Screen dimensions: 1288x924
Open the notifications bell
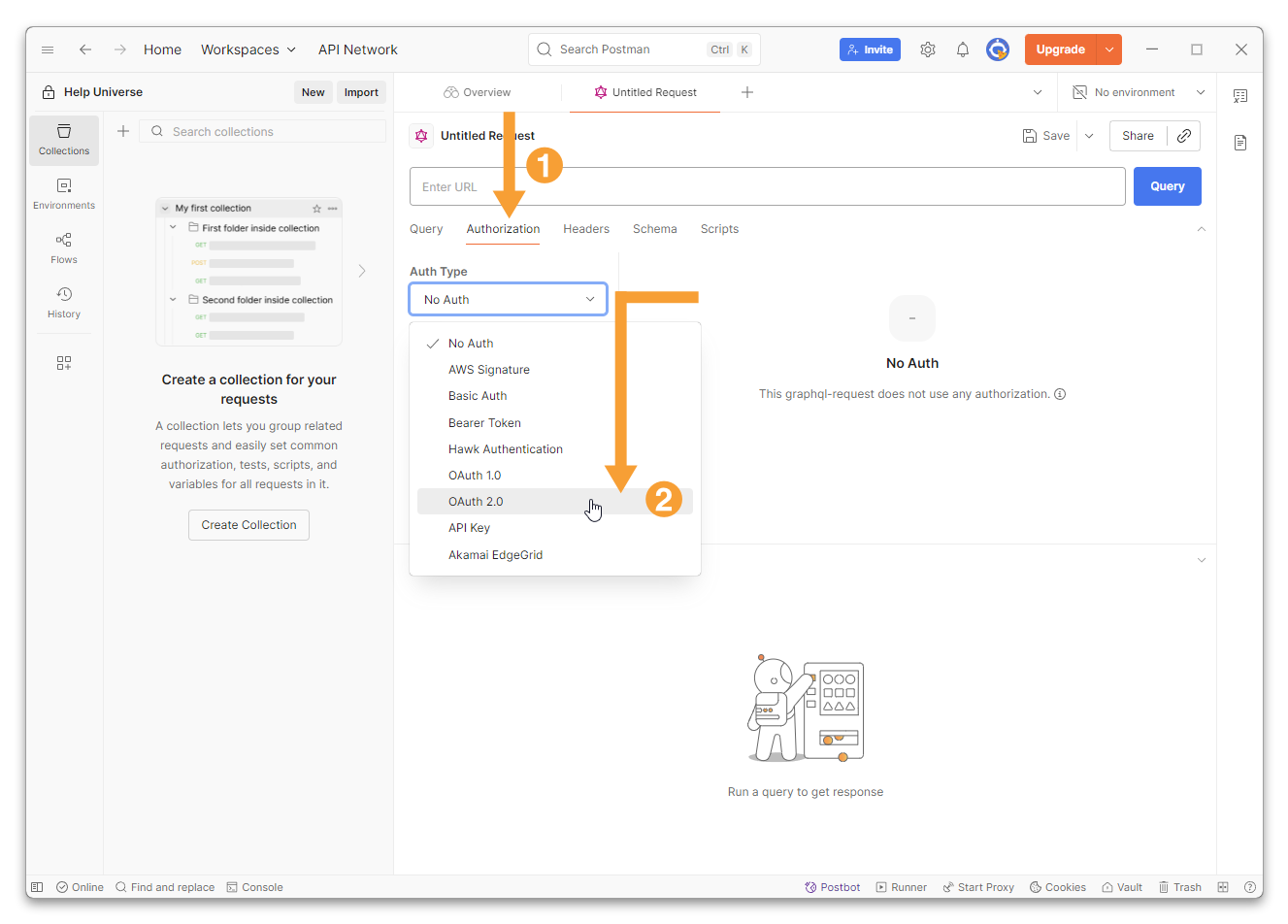963,49
